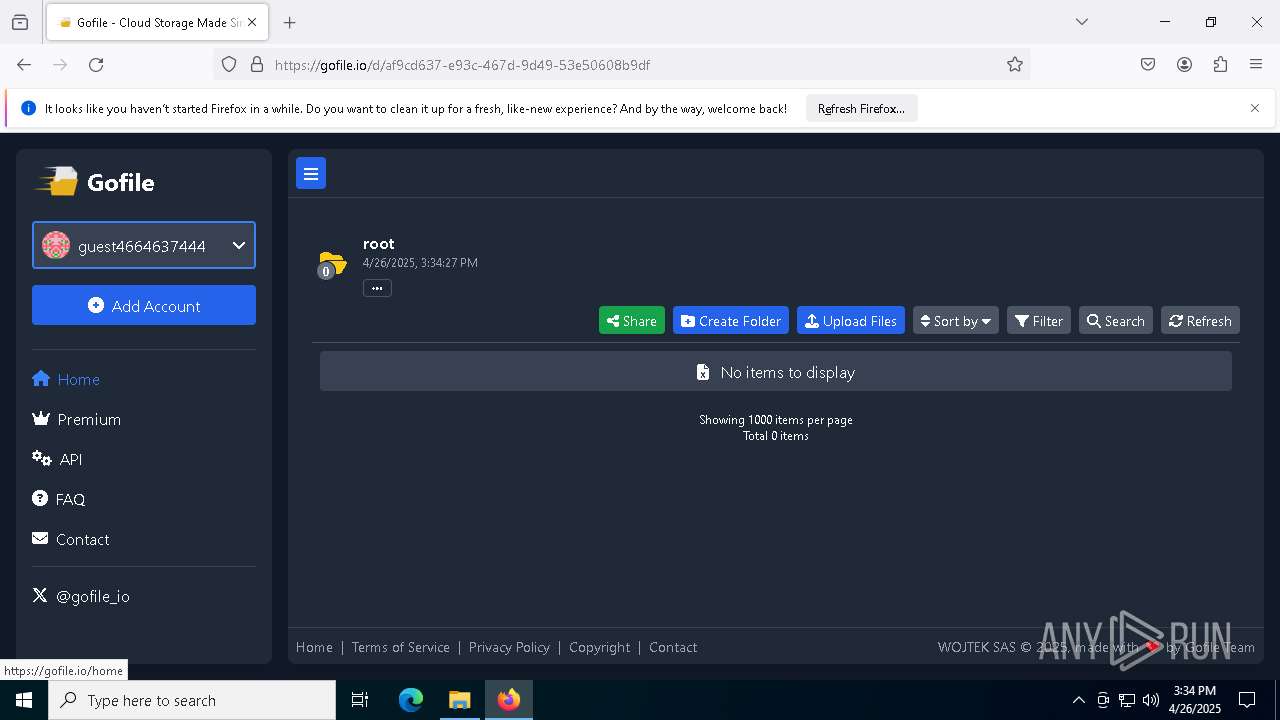Click the Refresh Firefox... button
This screenshot has height=720, width=1280.
click(x=861, y=109)
